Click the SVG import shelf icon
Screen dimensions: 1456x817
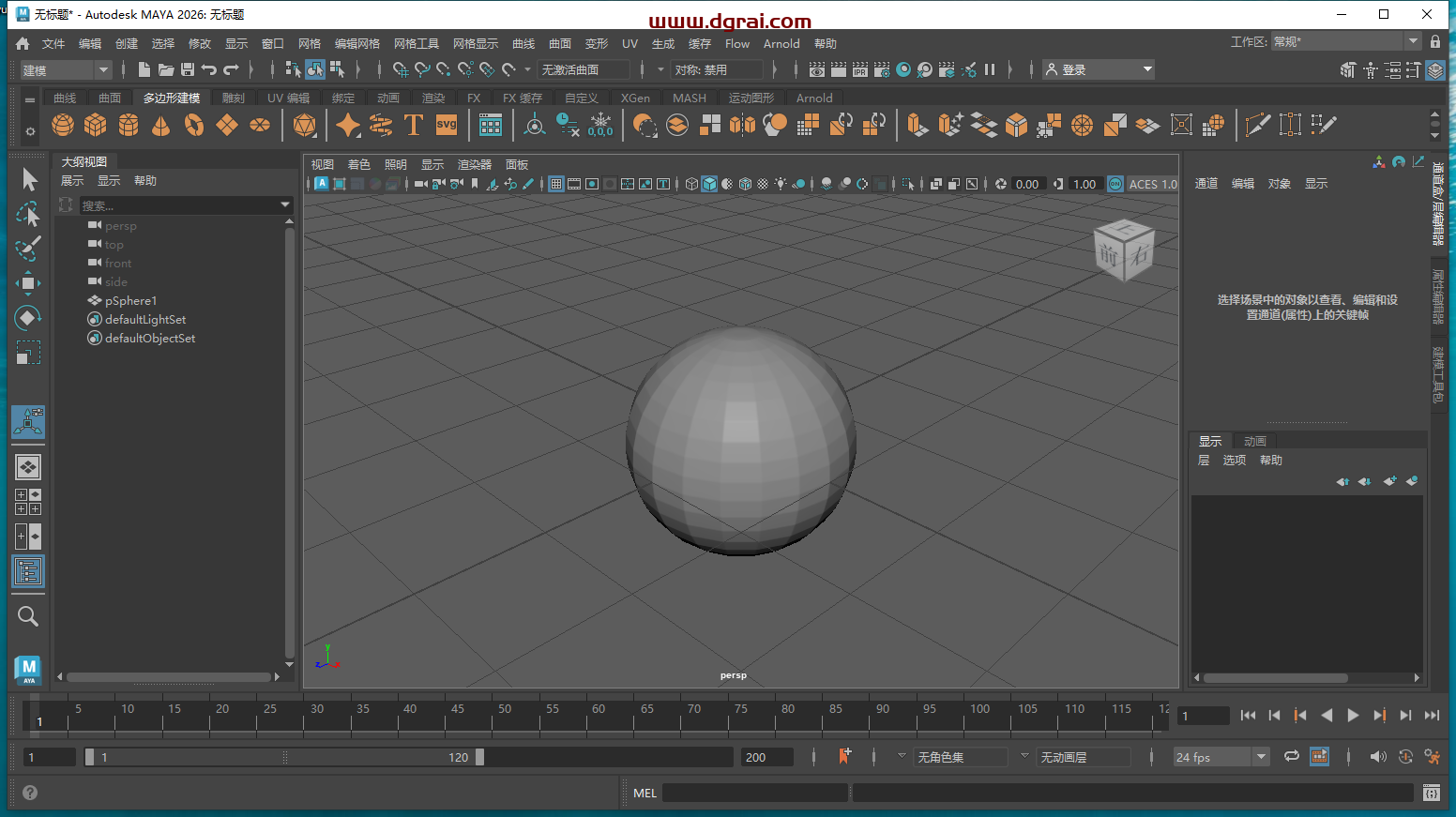point(447,125)
